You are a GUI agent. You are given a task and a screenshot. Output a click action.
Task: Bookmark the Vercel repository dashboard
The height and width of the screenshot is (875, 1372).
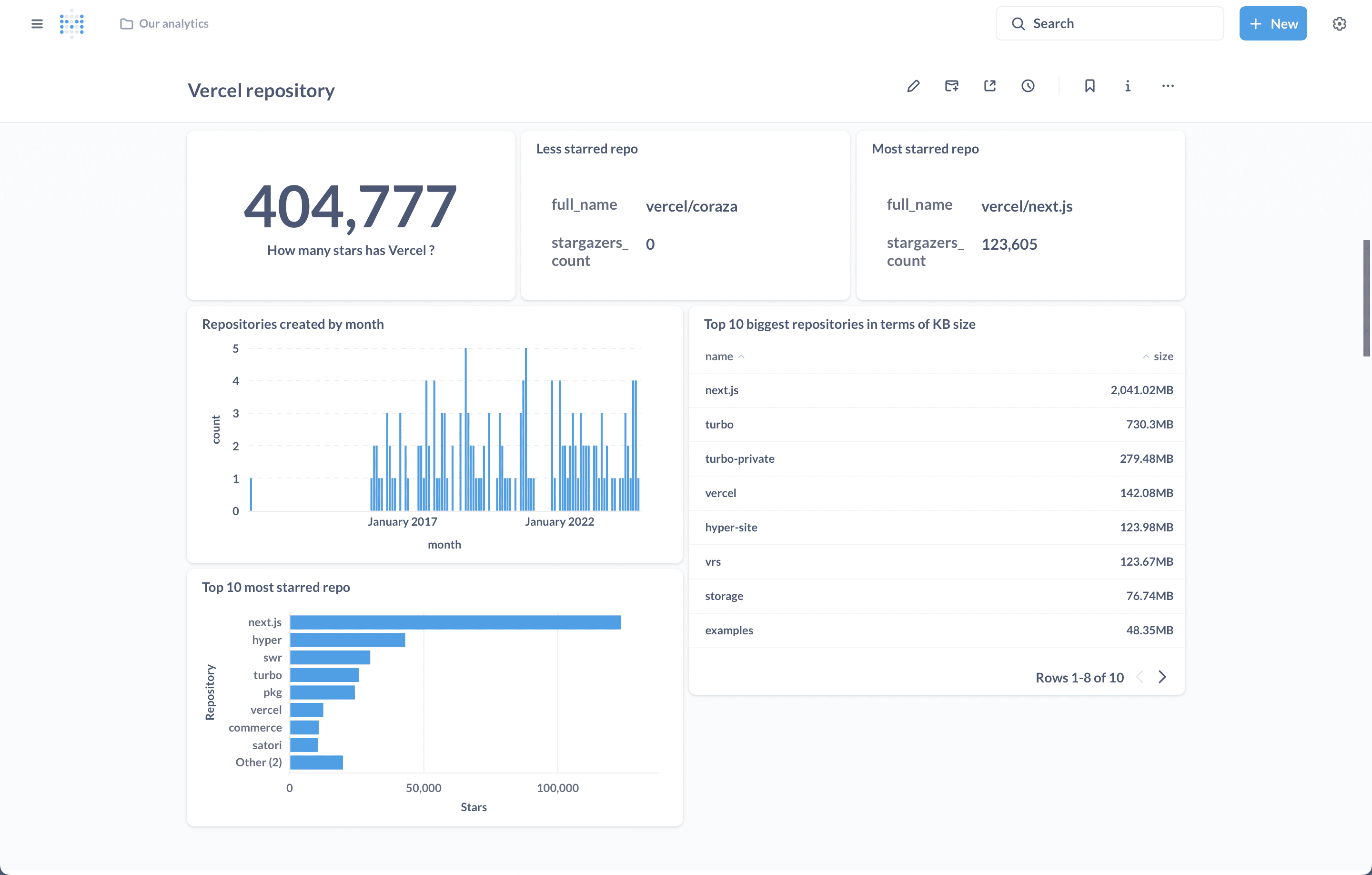tap(1090, 85)
